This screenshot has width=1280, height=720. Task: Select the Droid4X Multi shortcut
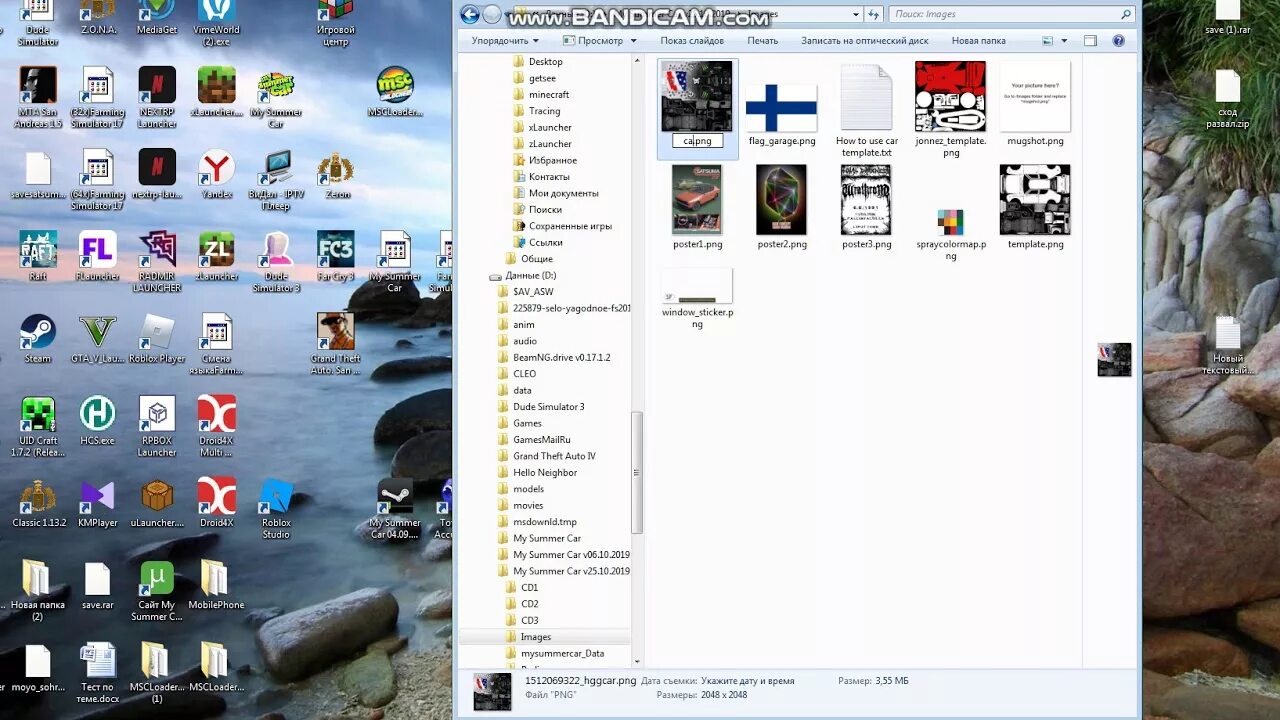pyautogui.click(x=216, y=426)
